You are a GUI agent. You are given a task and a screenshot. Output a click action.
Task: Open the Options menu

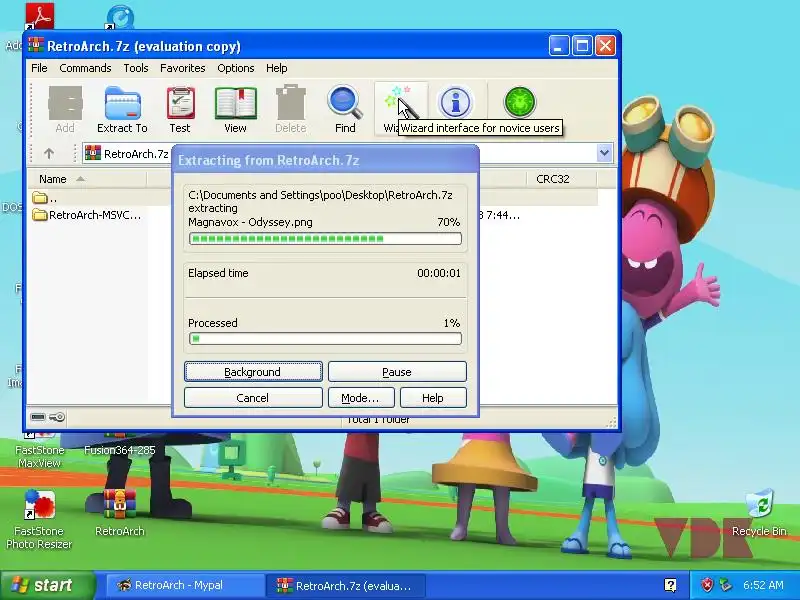[x=236, y=68]
